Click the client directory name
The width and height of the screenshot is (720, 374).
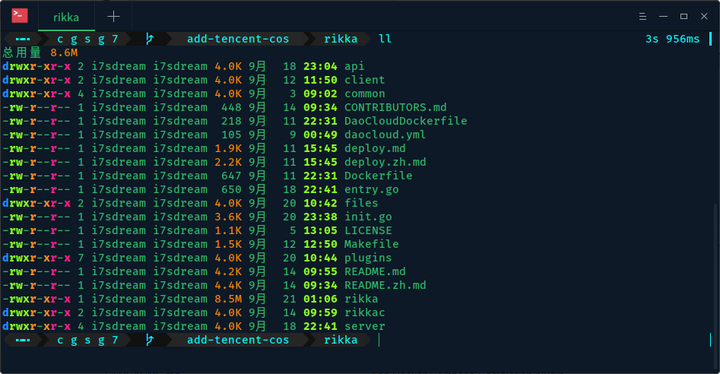[365, 80]
